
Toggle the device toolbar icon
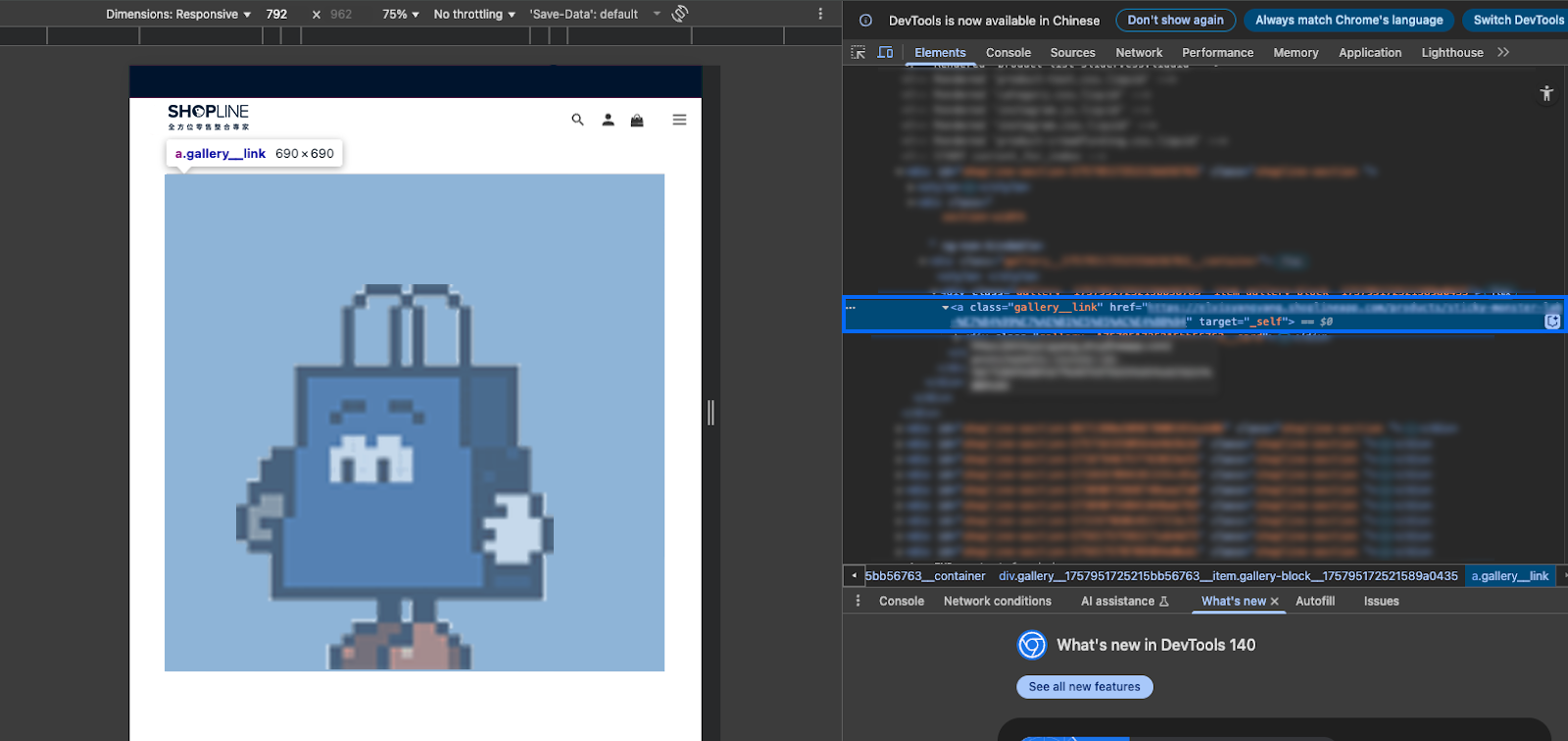click(x=886, y=53)
